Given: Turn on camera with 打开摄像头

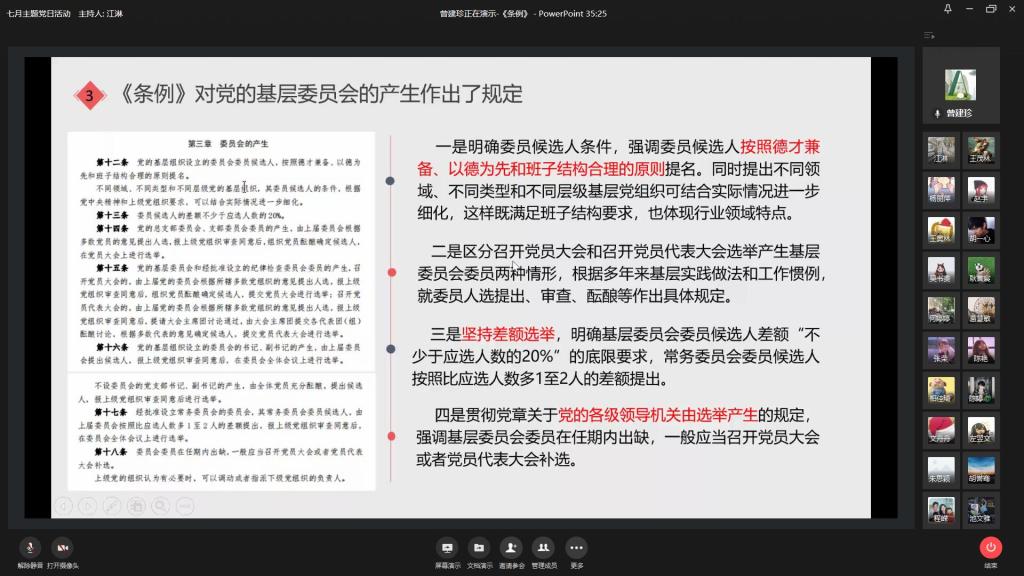Looking at the screenshot, I should [x=62, y=548].
